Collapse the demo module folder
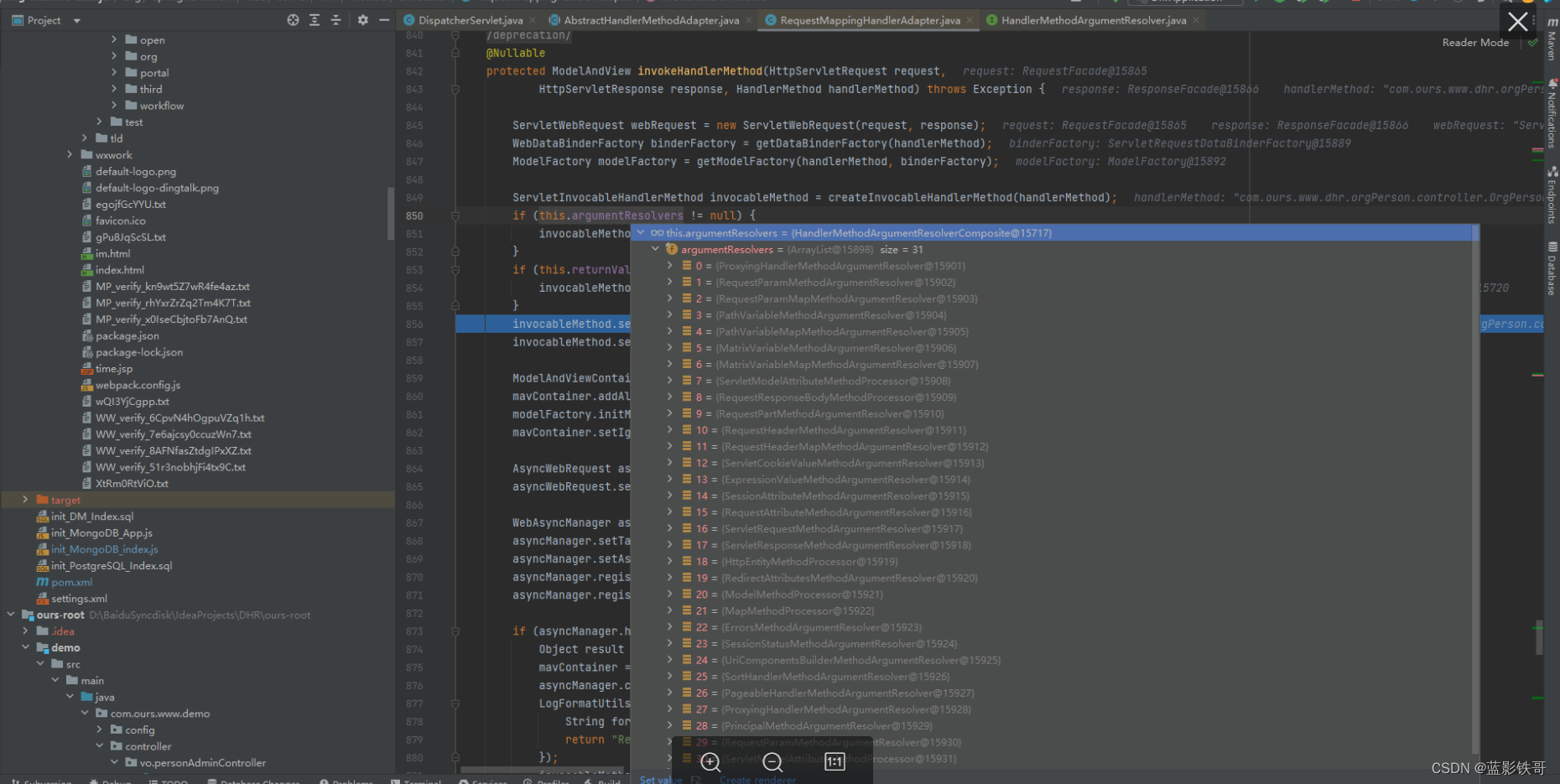Image resolution: width=1560 pixels, height=784 pixels. click(x=25, y=647)
